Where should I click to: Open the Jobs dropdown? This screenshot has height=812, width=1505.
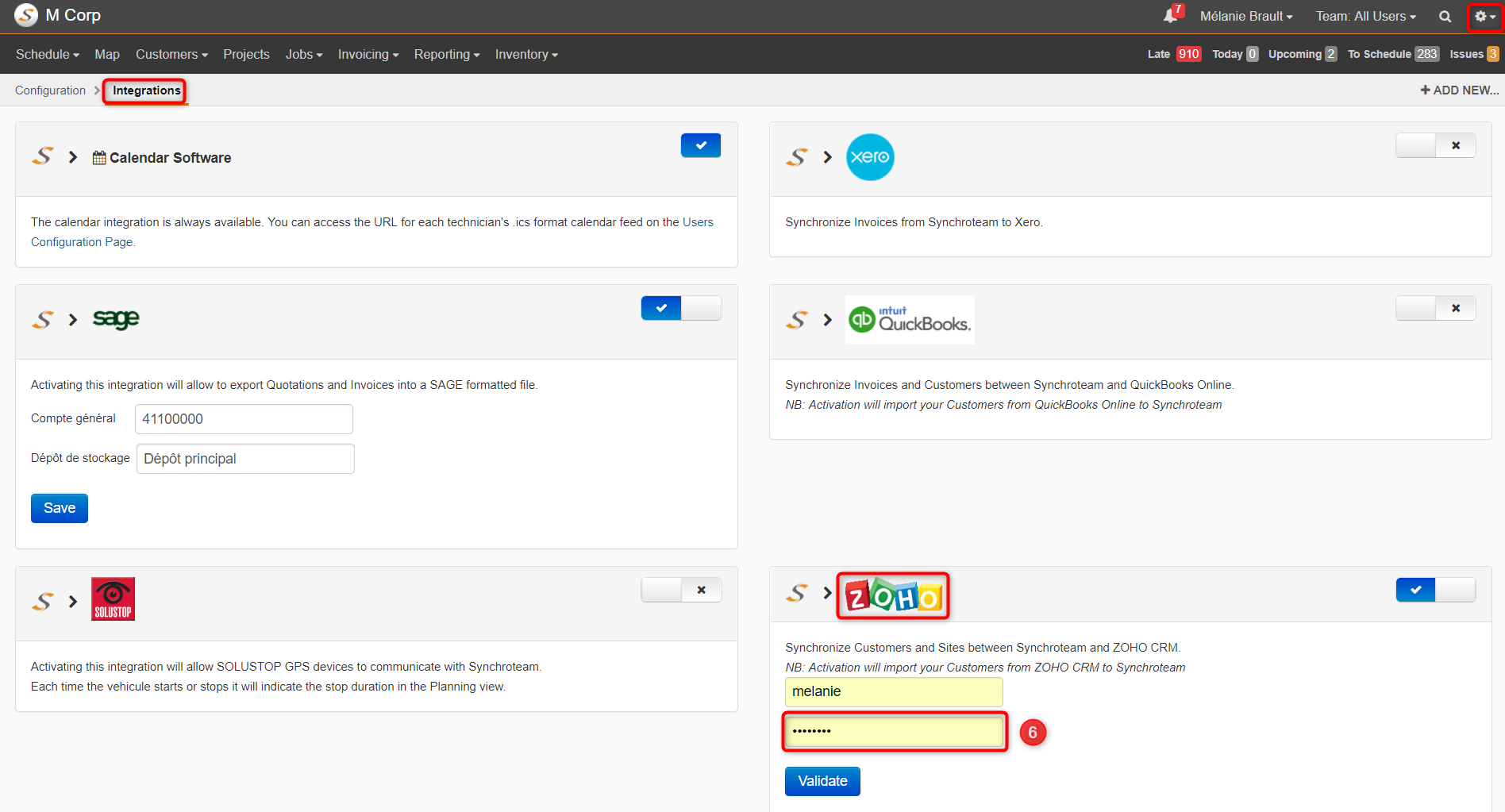pyautogui.click(x=304, y=54)
